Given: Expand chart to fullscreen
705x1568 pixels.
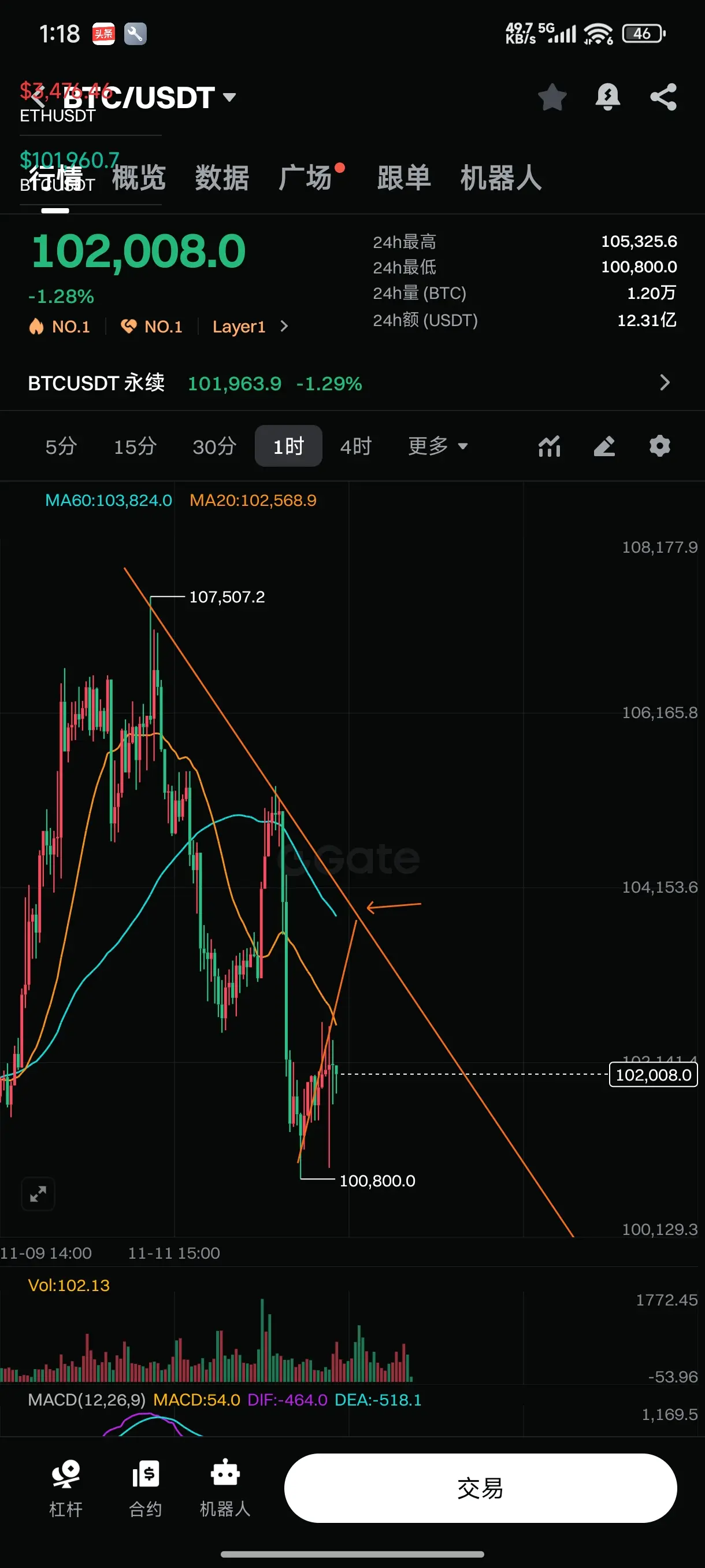Looking at the screenshot, I should (x=38, y=1195).
